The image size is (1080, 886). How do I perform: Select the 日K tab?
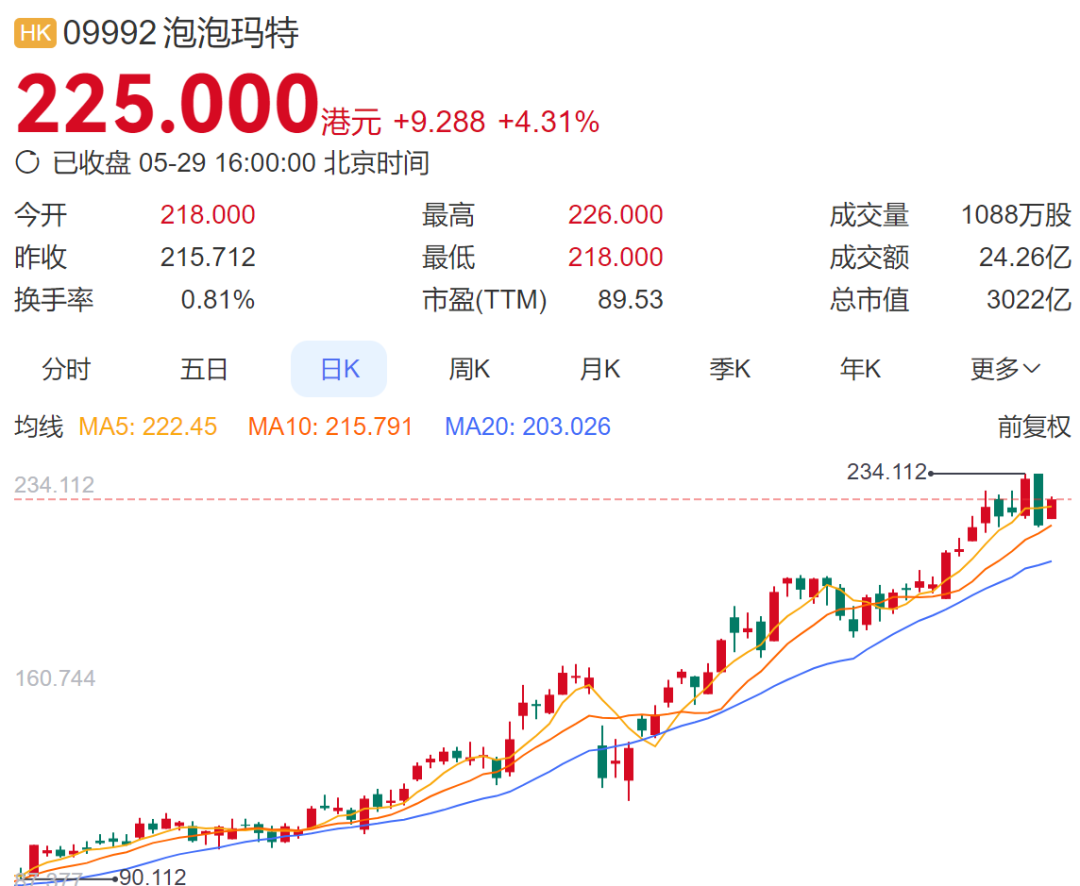point(339,369)
